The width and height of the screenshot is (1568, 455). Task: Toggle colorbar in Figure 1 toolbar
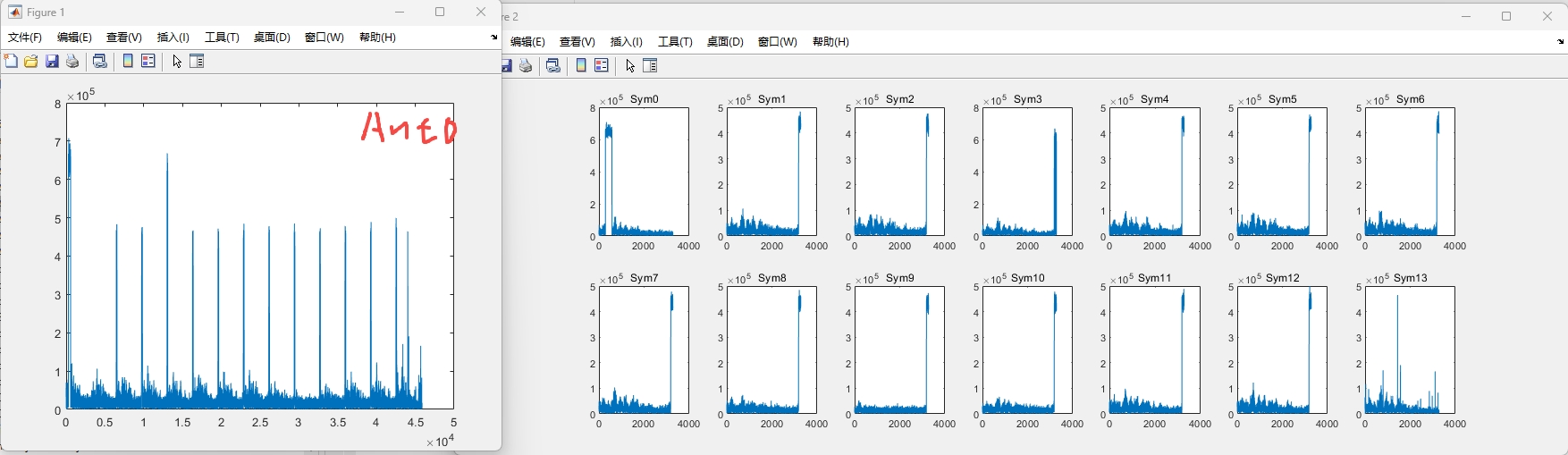point(128,62)
